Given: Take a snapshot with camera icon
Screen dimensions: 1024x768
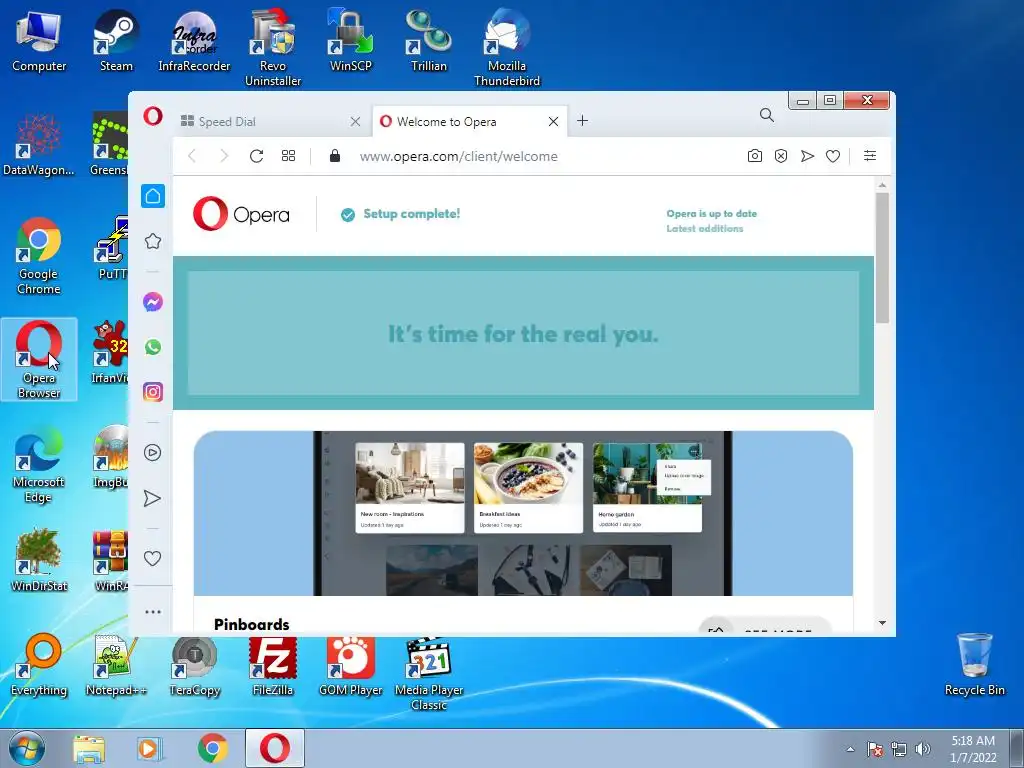Looking at the screenshot, I should (754, 156).
